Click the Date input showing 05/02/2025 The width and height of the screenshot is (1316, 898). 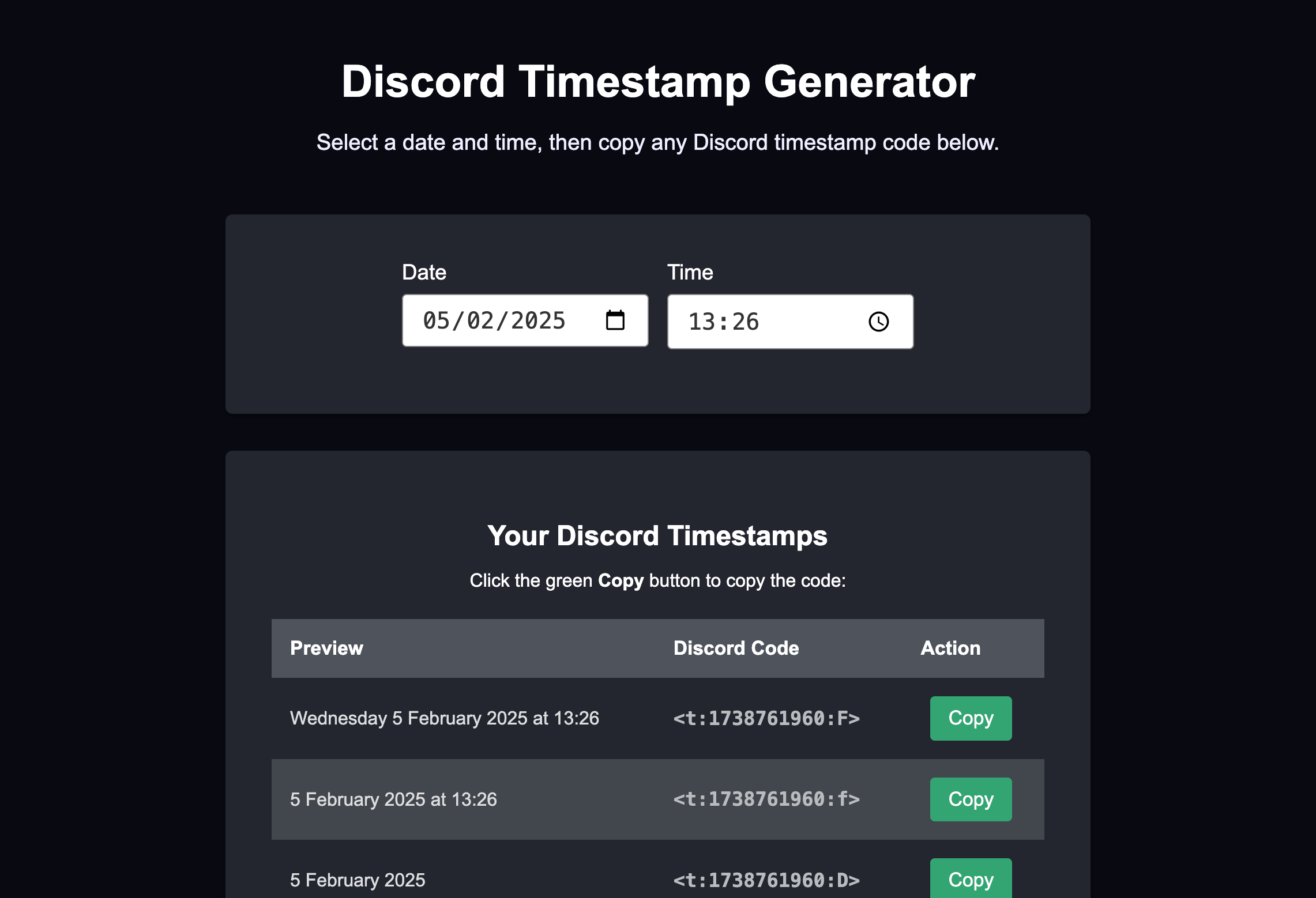point(525,320)
